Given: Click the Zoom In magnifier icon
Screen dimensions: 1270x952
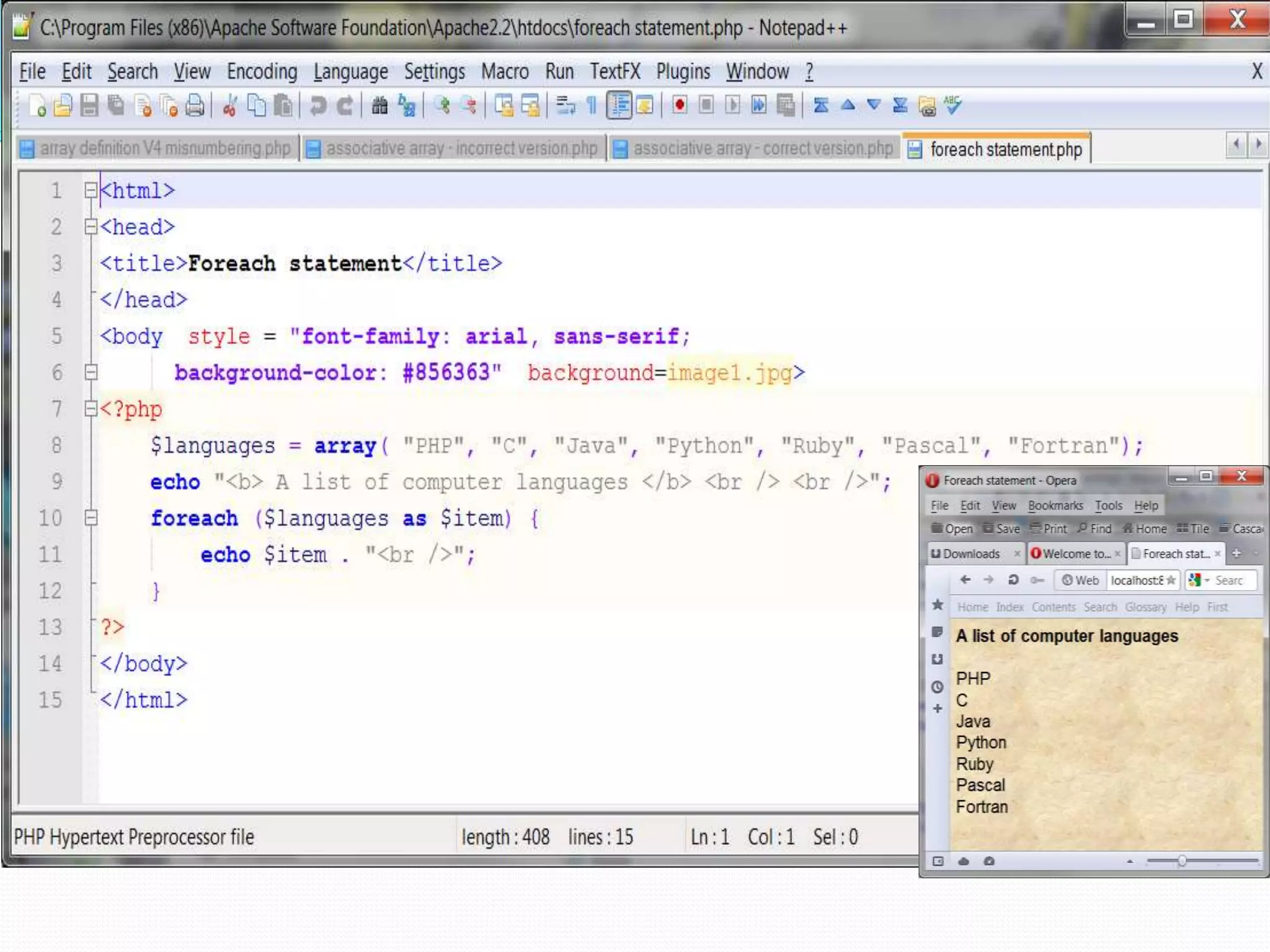Looking at the screenshot, I should pos(442,106).
